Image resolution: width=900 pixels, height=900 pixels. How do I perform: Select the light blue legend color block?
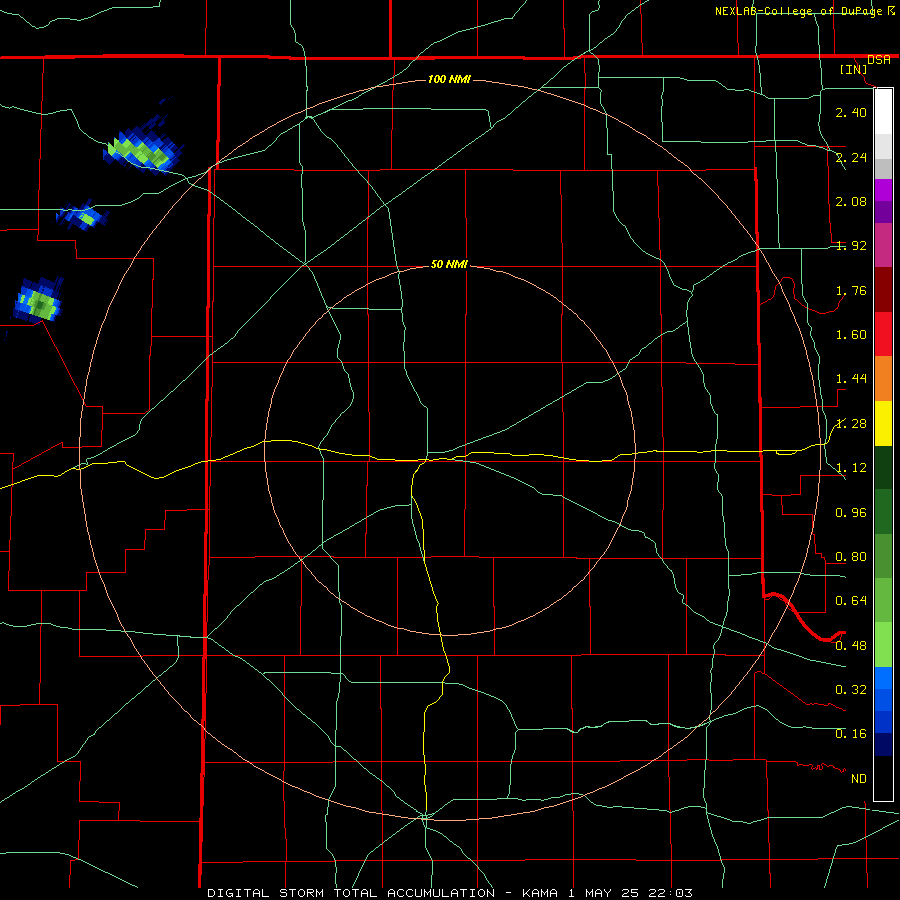point(883,678)
